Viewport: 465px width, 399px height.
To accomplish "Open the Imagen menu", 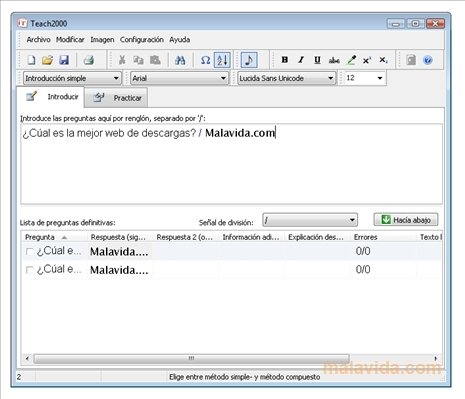I will [102, 40].
